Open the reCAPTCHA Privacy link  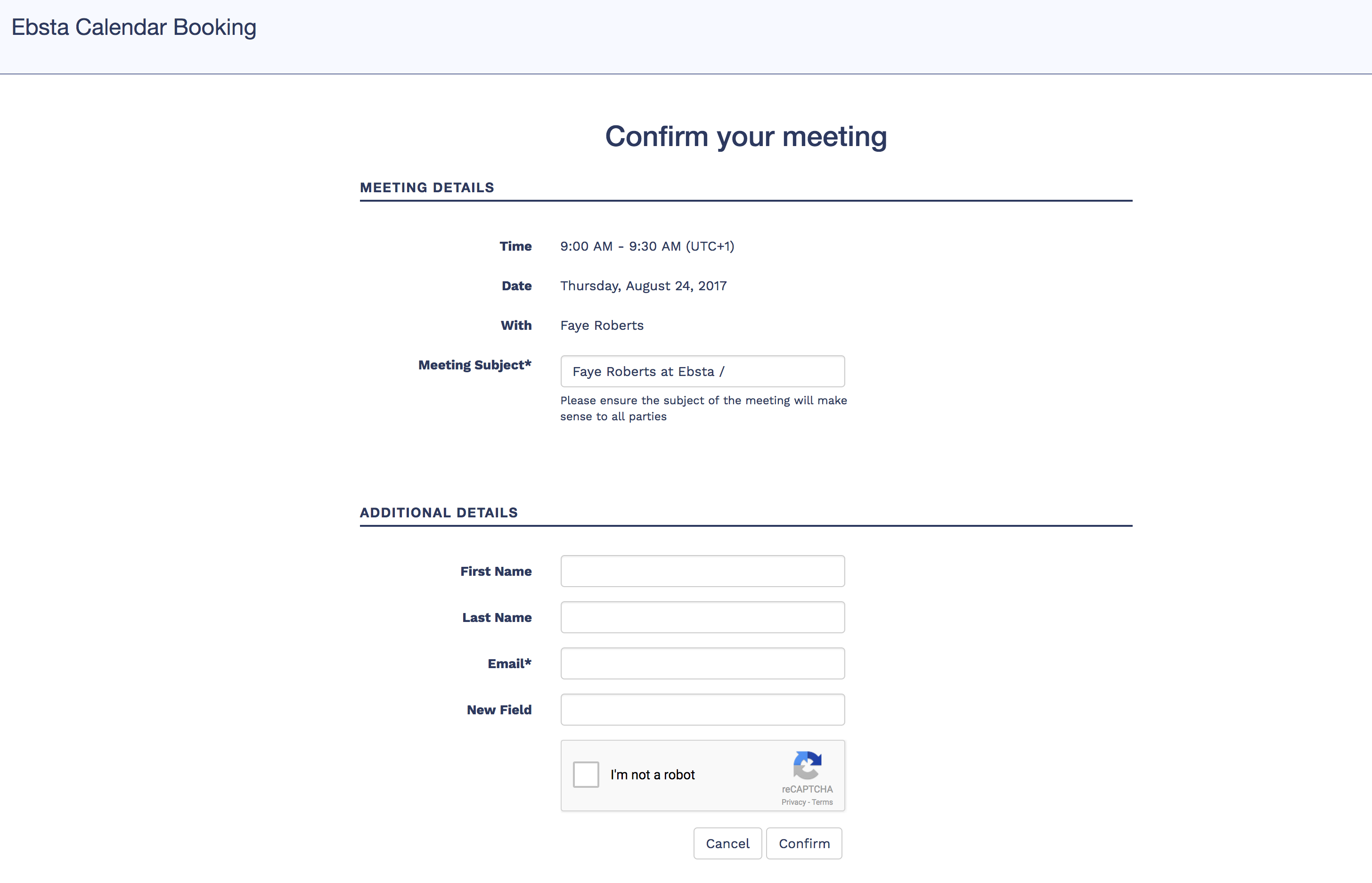click(x=793, y=802)
